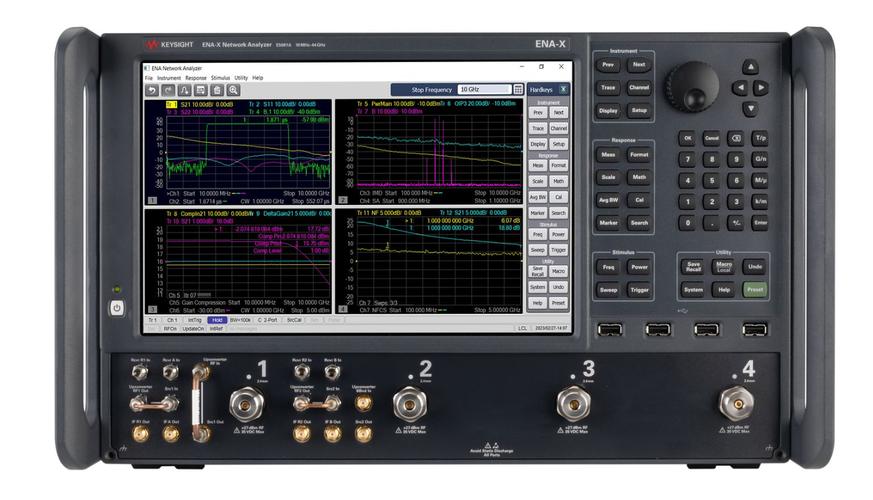Select window number 4 badge on the plot
The image size is (873, 500).
click(343, 309)
